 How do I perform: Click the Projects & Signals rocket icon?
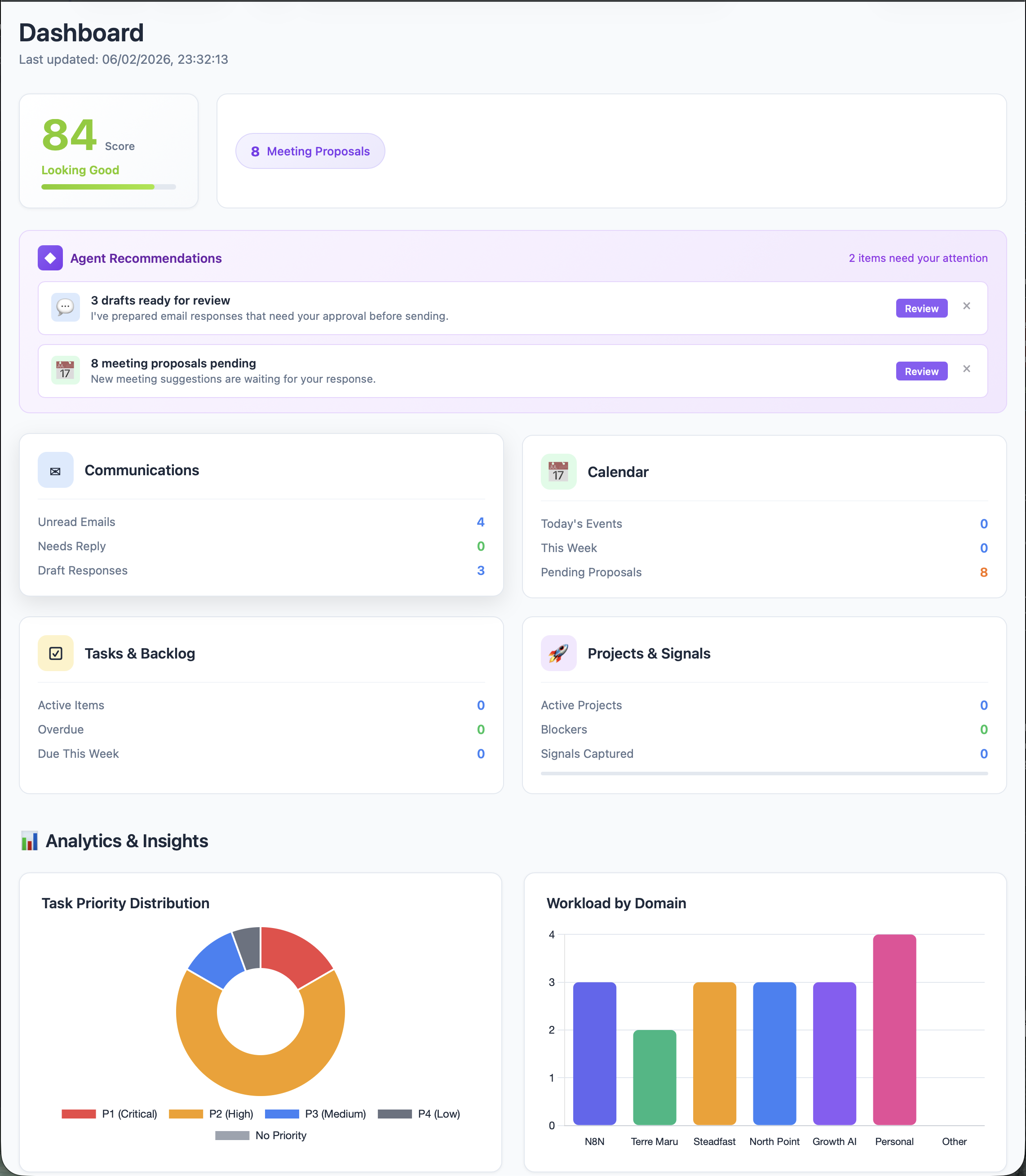557,653
